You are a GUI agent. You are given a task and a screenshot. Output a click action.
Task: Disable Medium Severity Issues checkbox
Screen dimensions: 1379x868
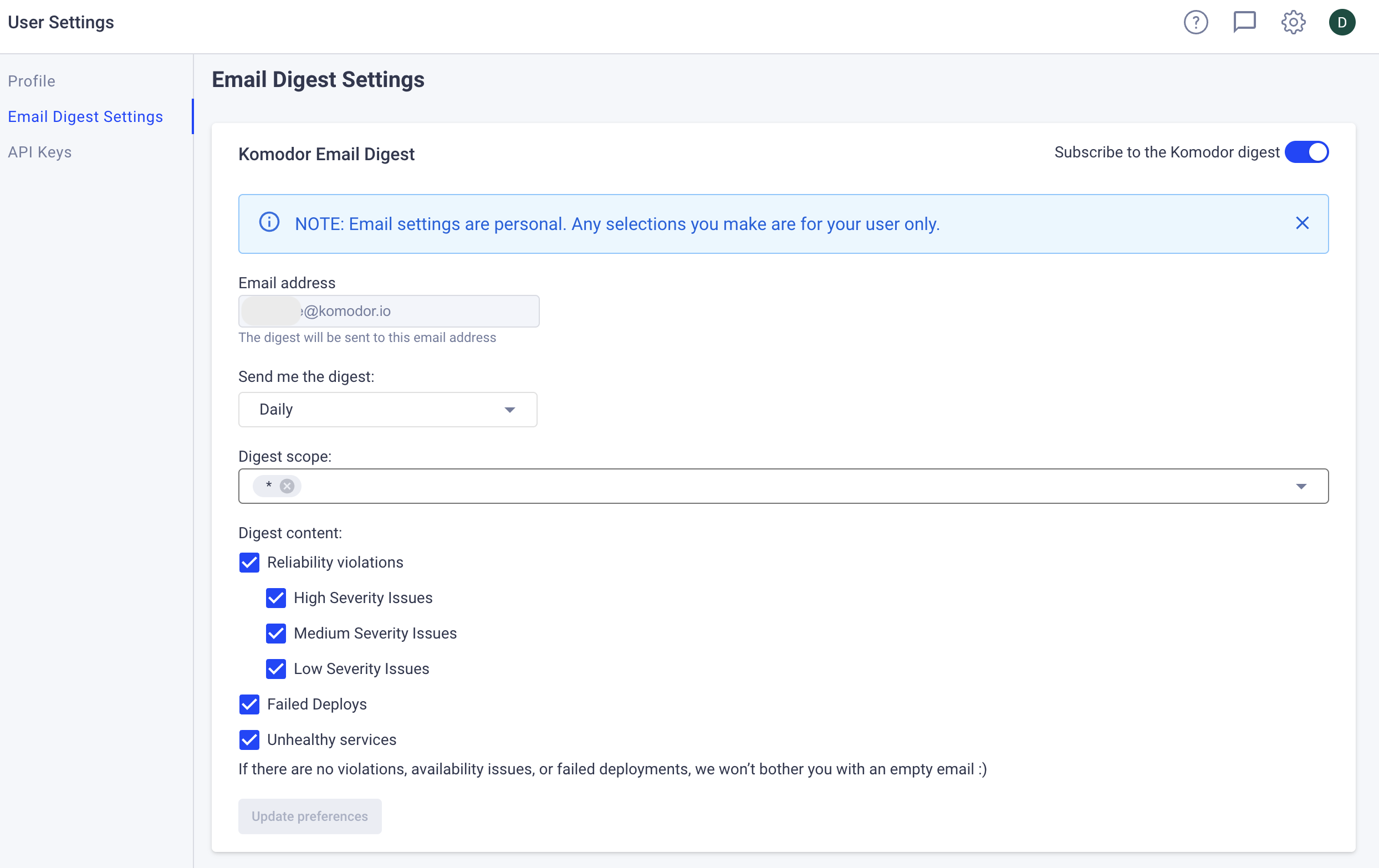coord(276,633)
